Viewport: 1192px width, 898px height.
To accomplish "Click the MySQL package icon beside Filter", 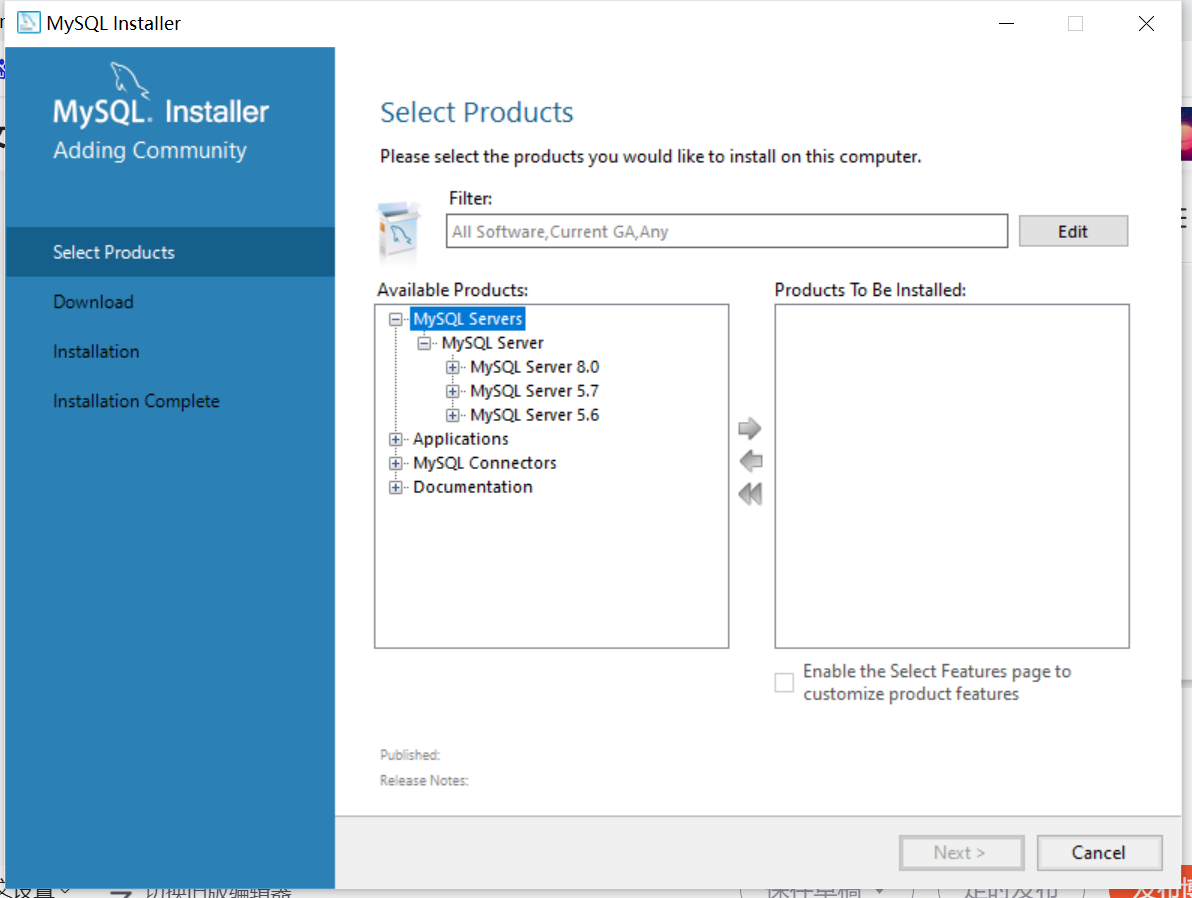I will [x=400, y=230].
